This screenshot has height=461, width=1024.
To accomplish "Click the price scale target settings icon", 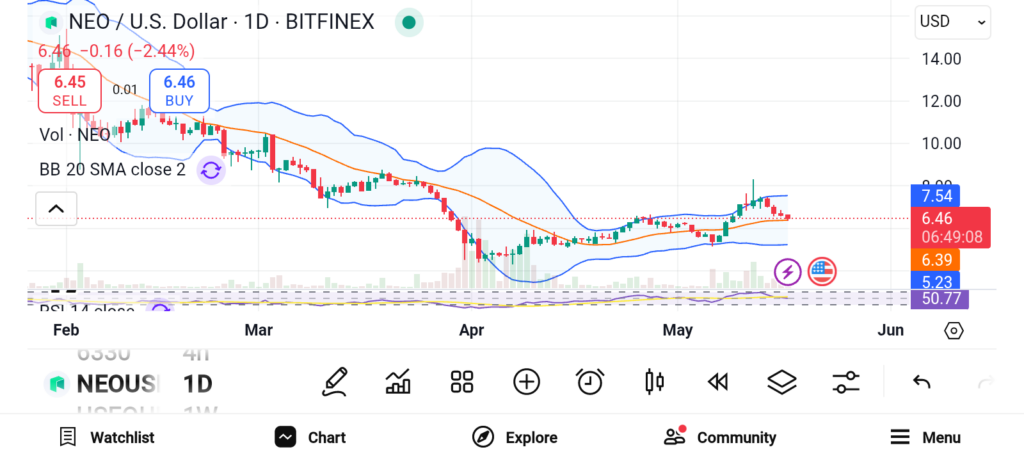I will pyautogui.click(x=953, y=330).
